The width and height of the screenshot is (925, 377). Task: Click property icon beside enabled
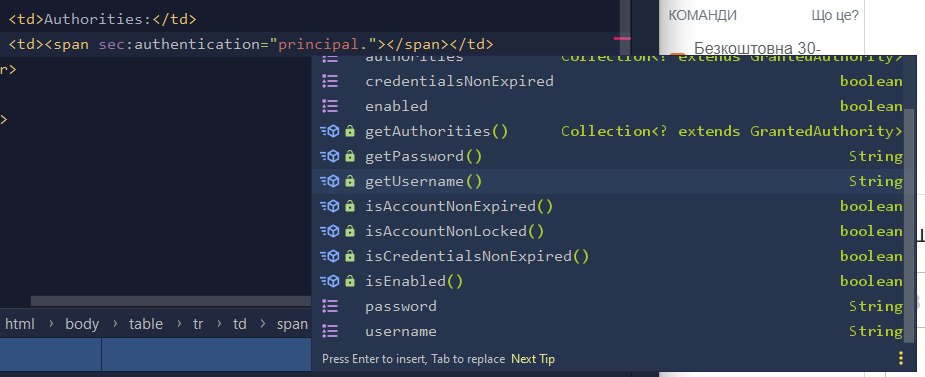(x=330, y=106)
